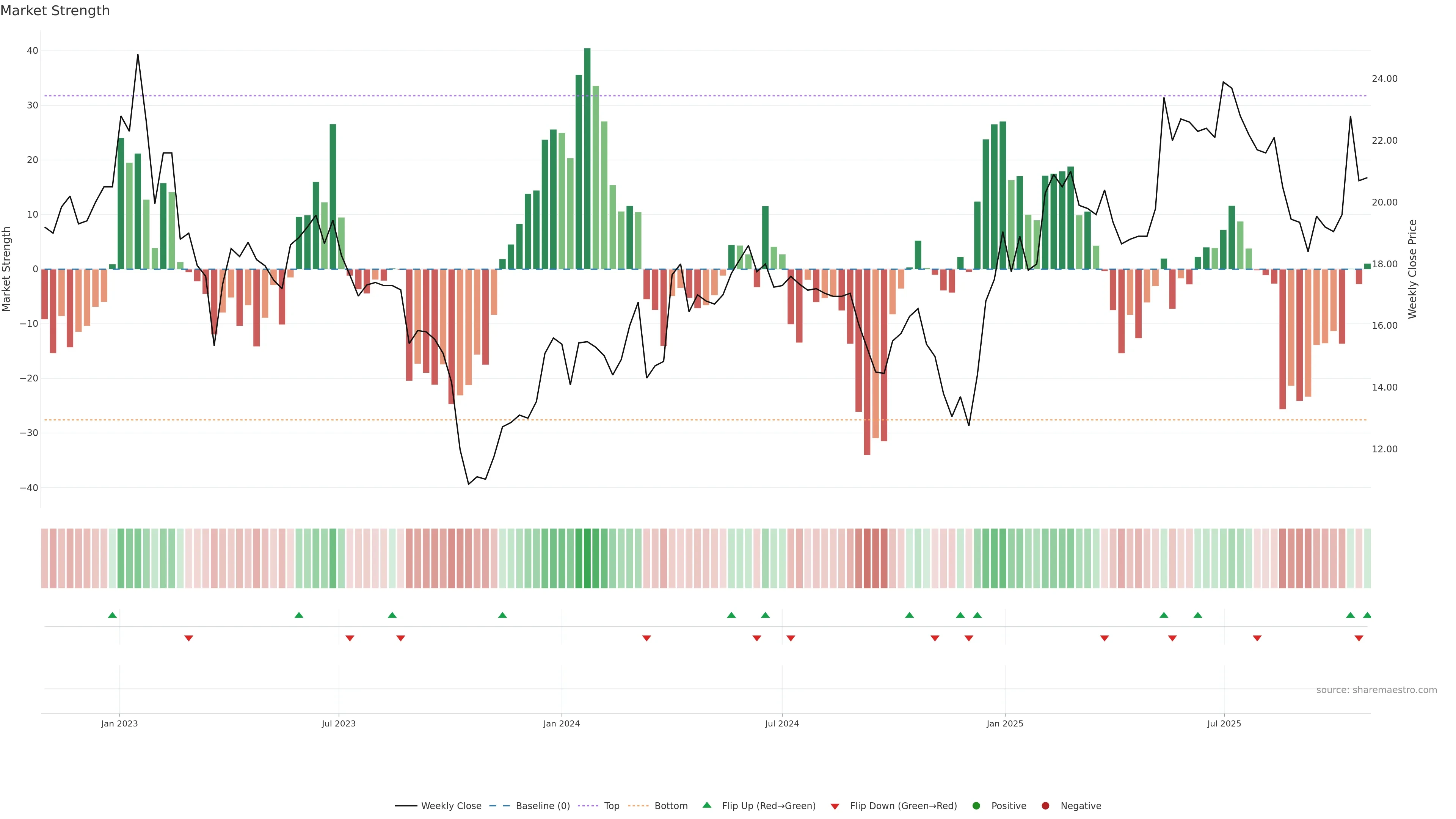1456x819 pixels.
Task: Click the Weekly Close Price axis title
Action: pyautogui.click(x=1412, y=269)
